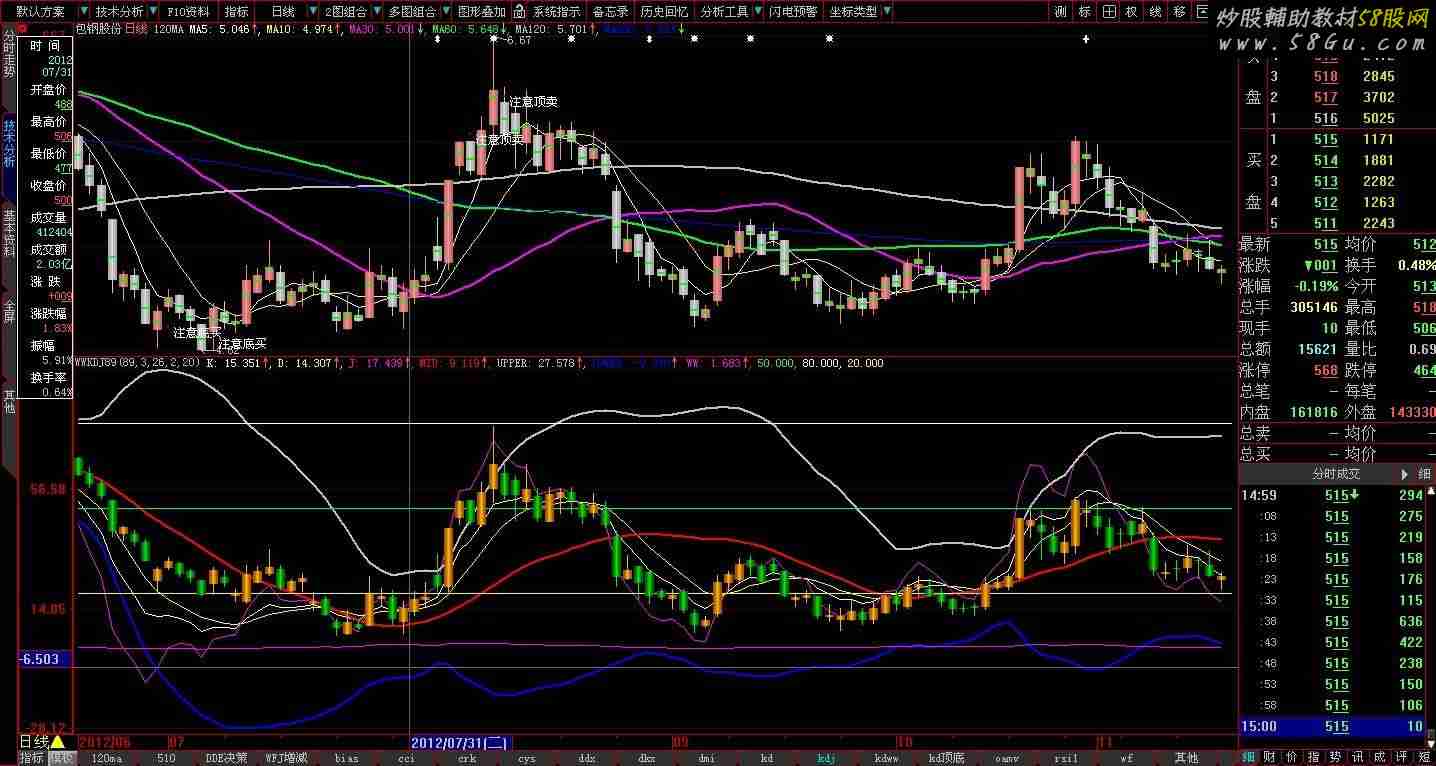Select the 指标 bottom tab

tap(32, 757)
